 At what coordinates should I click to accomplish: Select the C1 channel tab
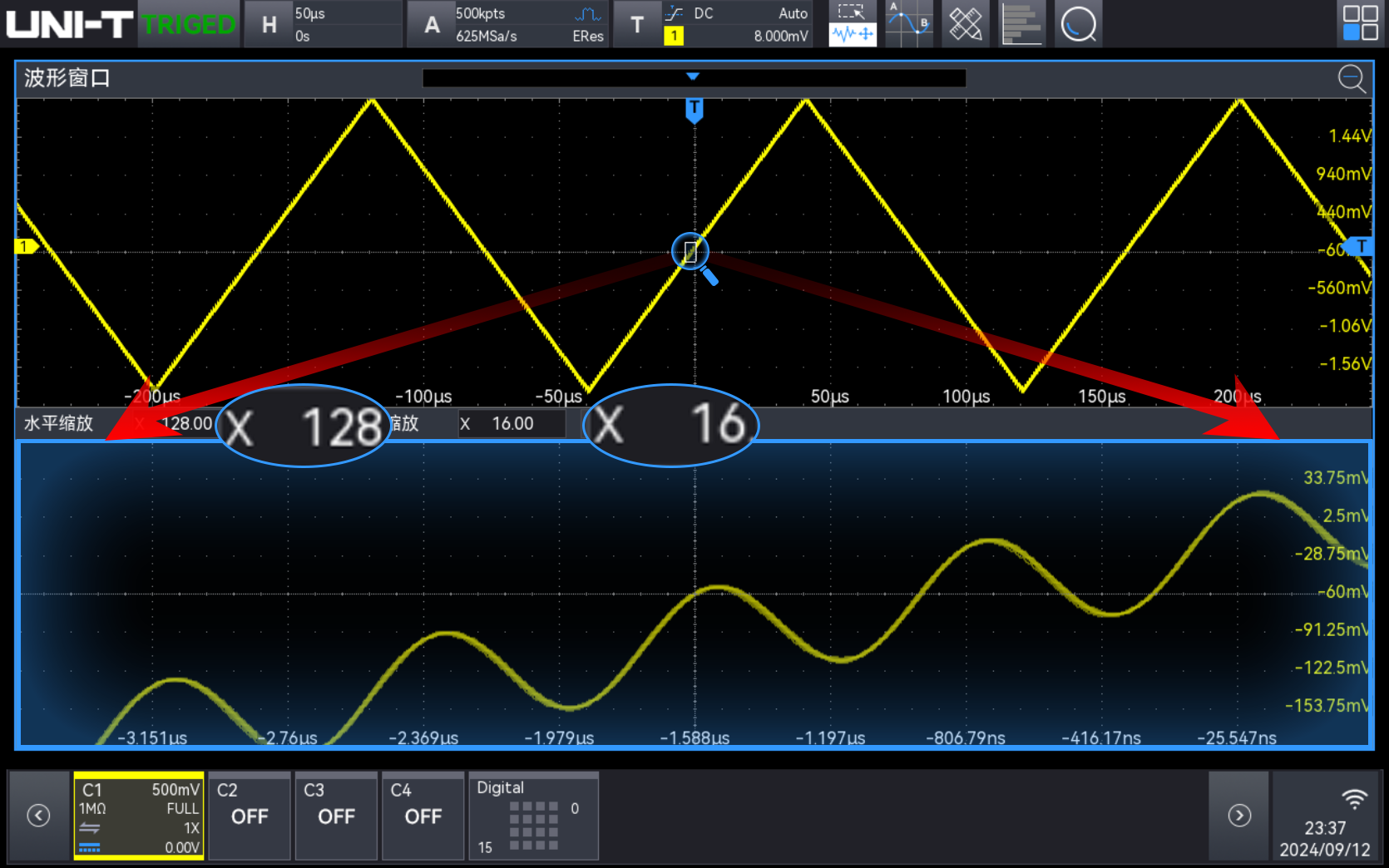(139, 816)
